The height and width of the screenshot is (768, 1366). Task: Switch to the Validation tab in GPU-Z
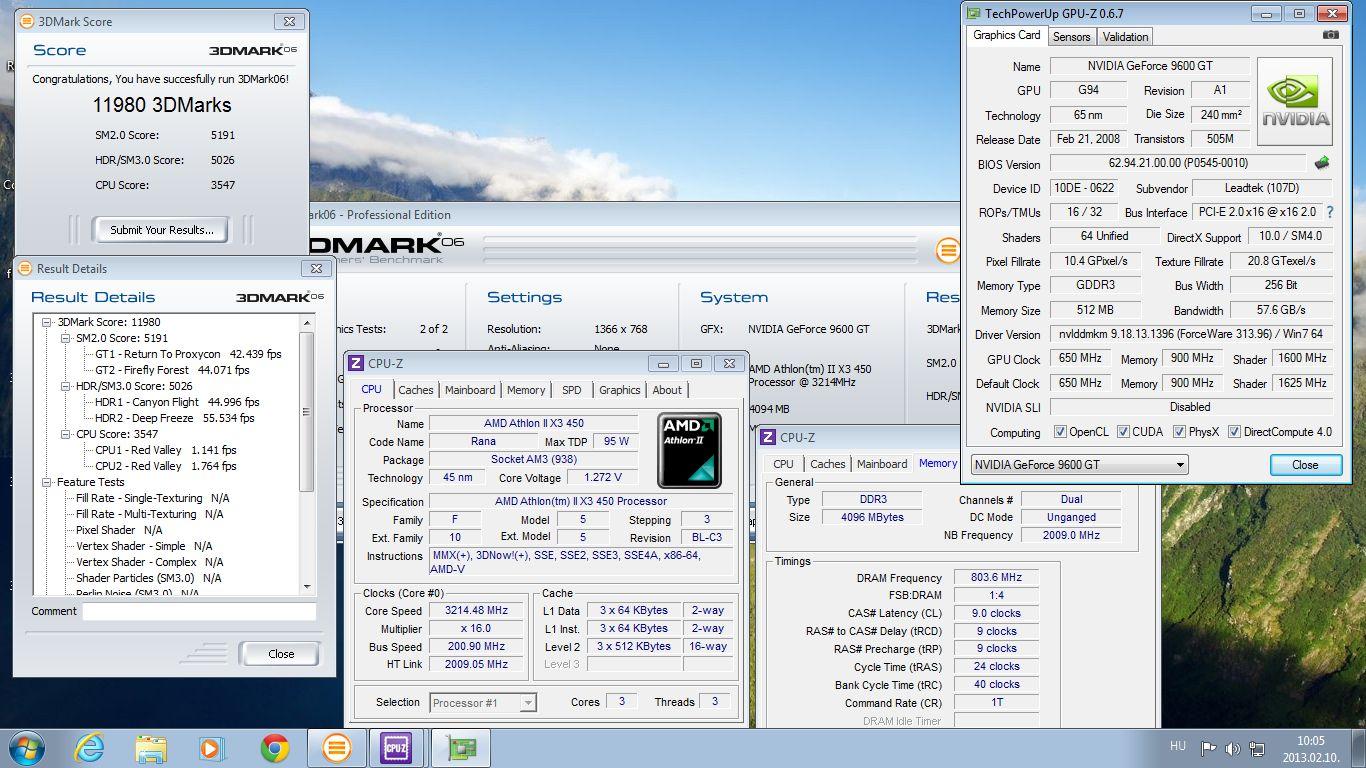tap(1125, 37)
